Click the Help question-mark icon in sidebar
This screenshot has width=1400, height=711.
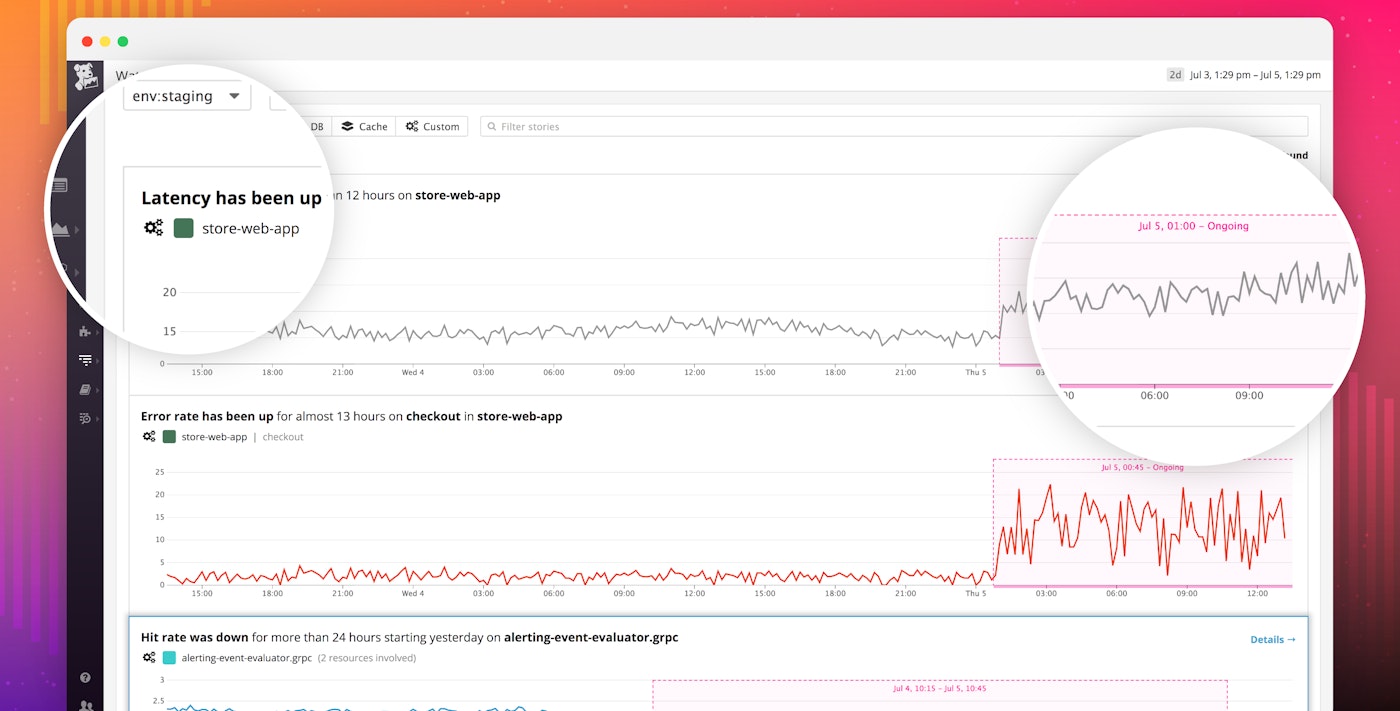85,678
